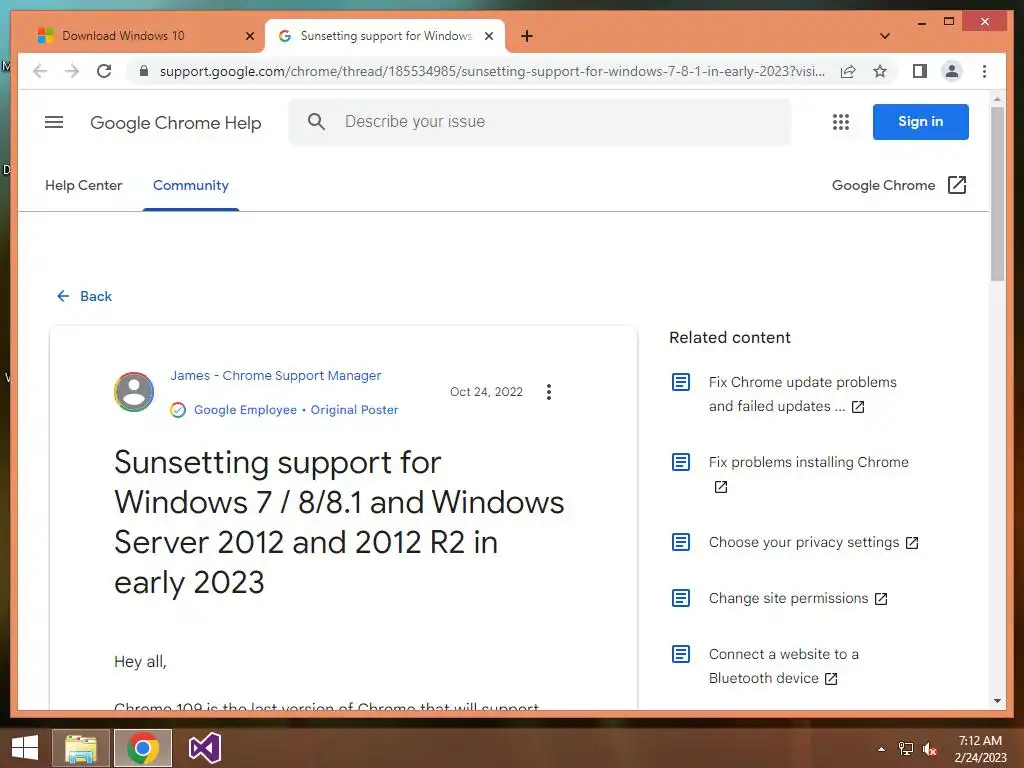Open the hamburger main menu
Screen dimensions: 1024x768
[x=54, y=122]
